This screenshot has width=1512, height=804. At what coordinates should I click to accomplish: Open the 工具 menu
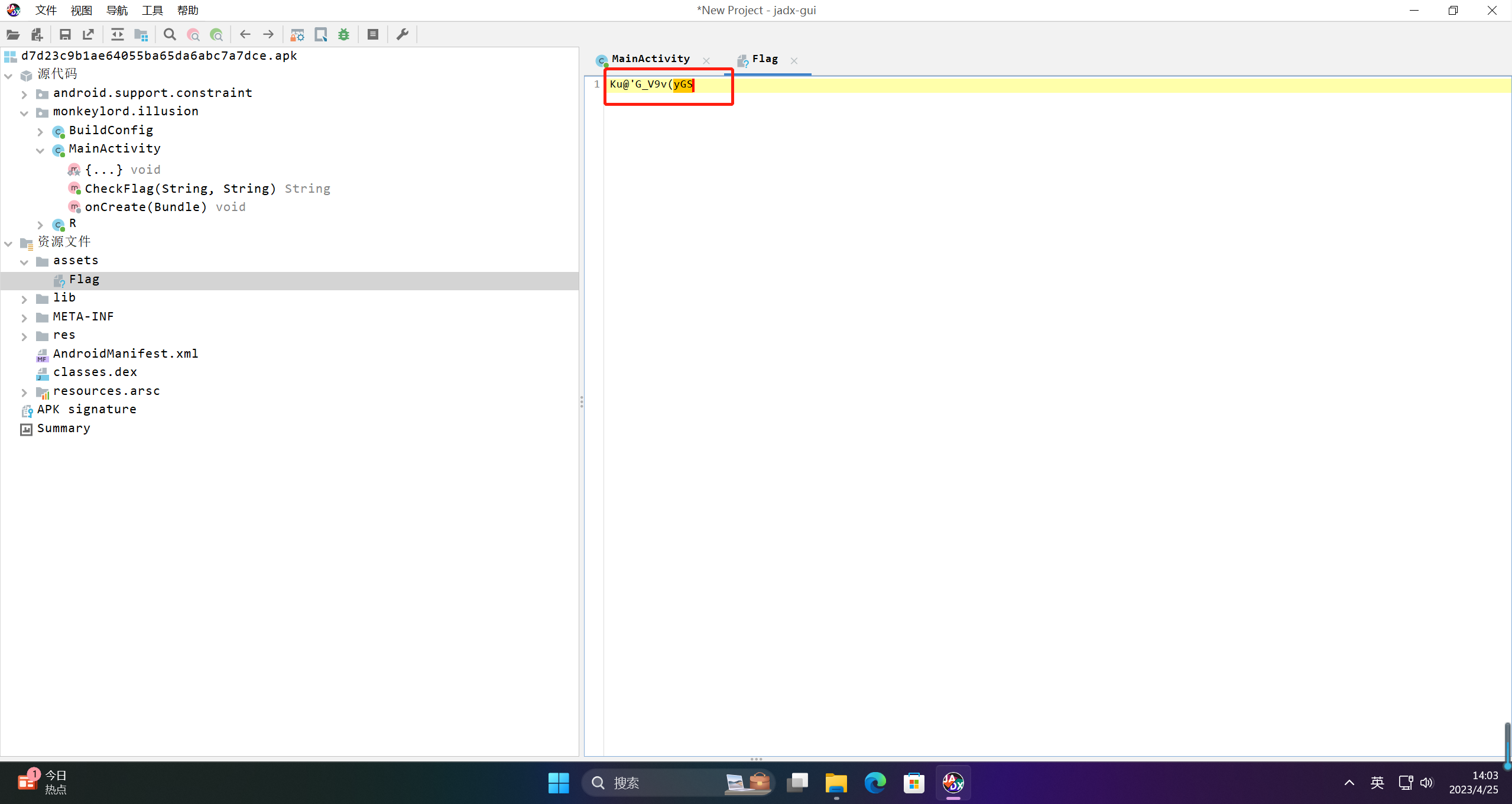[152, 10]
